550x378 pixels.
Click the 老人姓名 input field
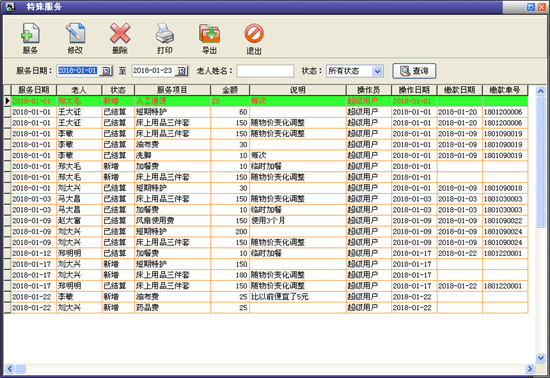(x=265, y=71)
